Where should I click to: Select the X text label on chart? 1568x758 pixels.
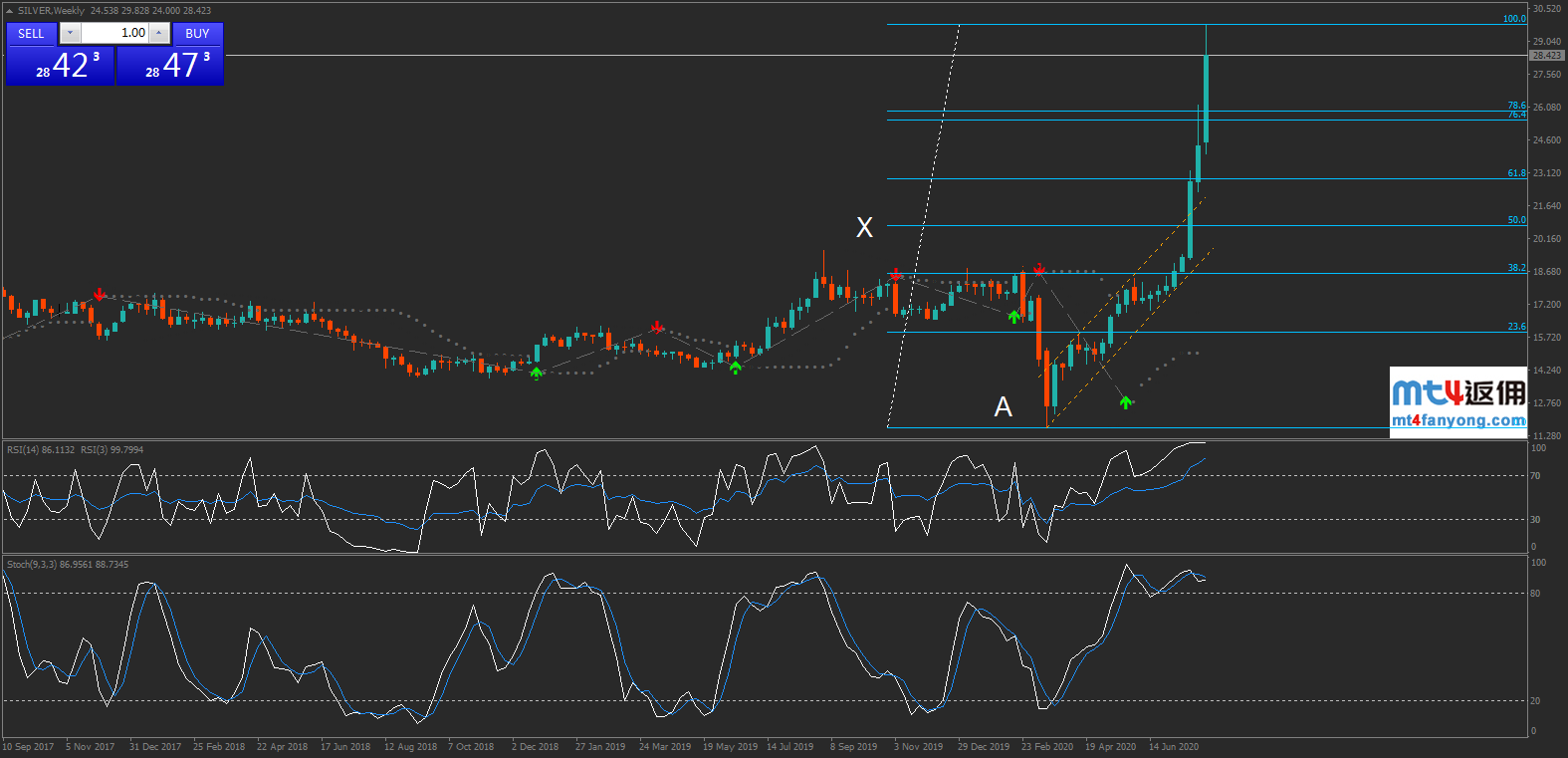[864, 228]
